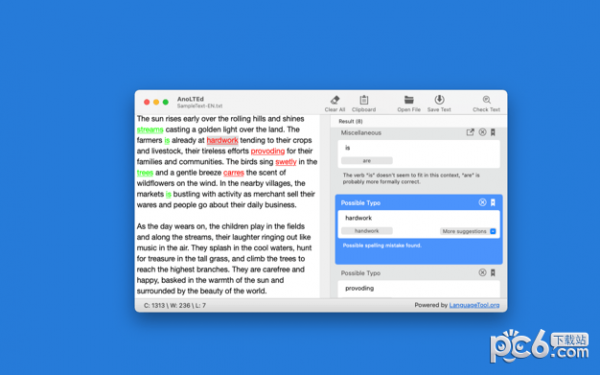Dismiss the provoding Possible Typo result
The height and width of the screenshot is (375, 600).
(x=482, y=272)
